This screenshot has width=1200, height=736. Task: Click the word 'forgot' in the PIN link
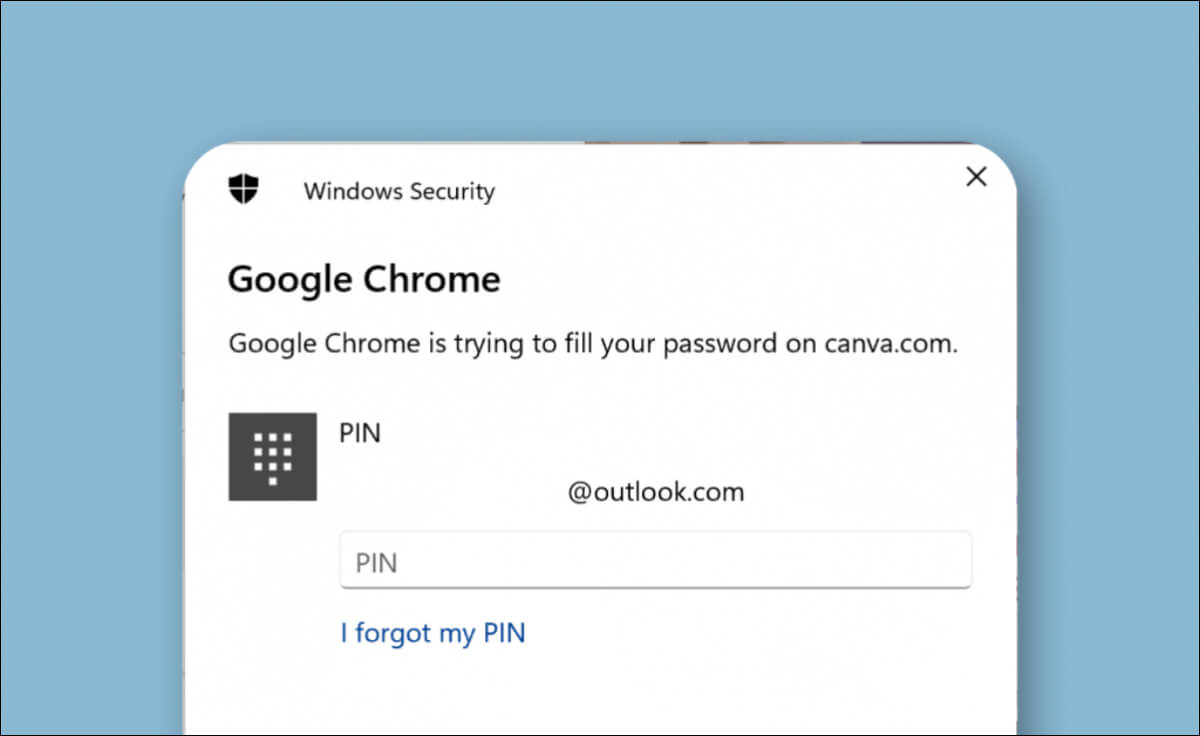coord(394,633)
